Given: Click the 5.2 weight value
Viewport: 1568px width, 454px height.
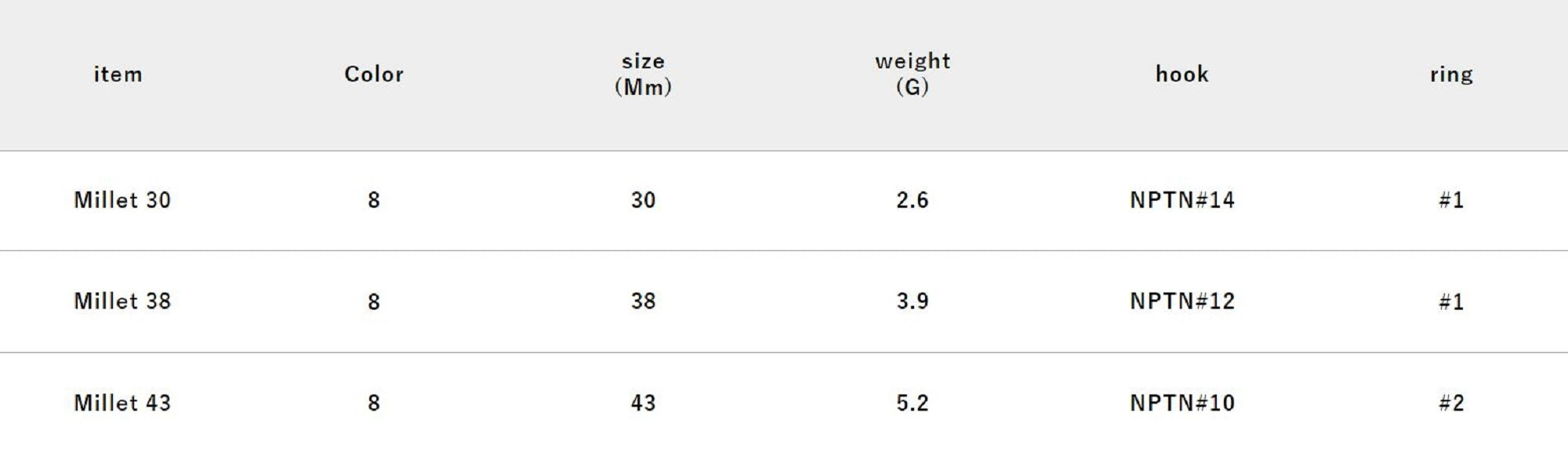Looking at the screenshot, I should point(913,403).
